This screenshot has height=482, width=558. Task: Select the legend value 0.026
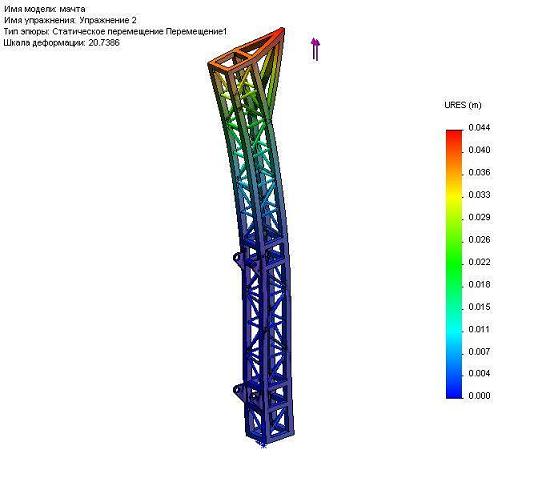click(479, 240)
